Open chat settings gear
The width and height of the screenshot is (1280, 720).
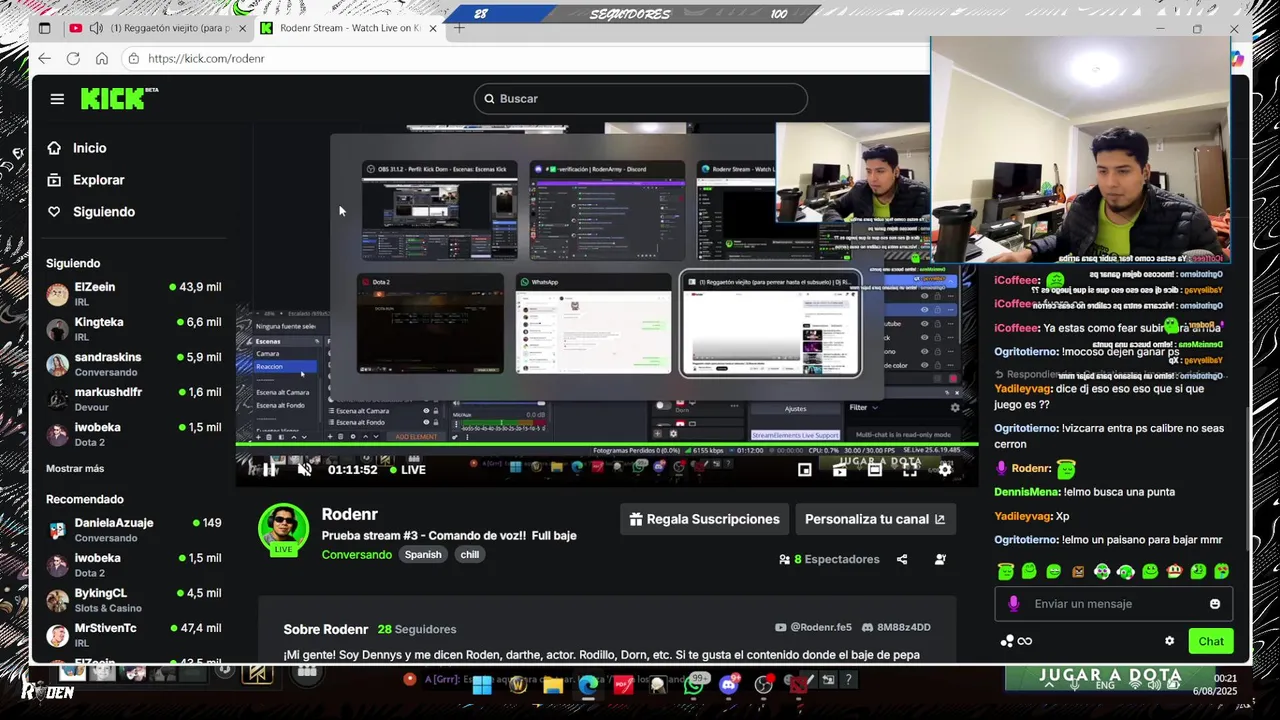pos(1169,641)
